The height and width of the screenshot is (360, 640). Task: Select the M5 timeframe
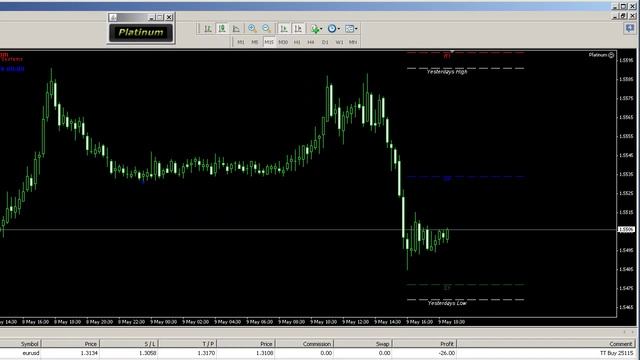coord(255,42)
